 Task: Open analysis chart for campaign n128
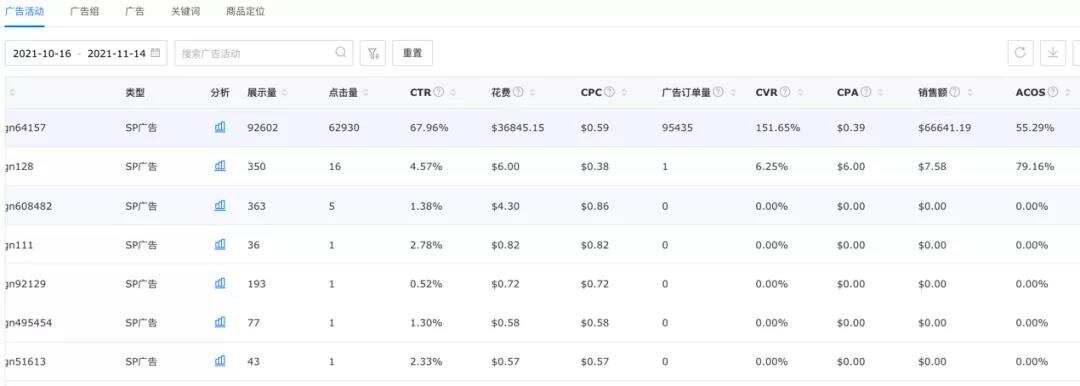coord(220,166)
